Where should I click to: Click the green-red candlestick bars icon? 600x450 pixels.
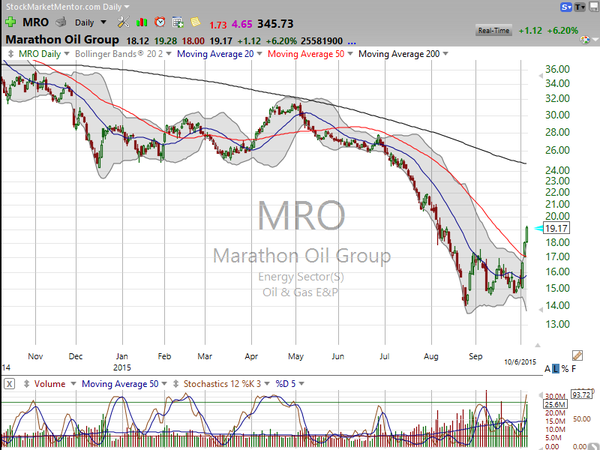click(142, 23)
